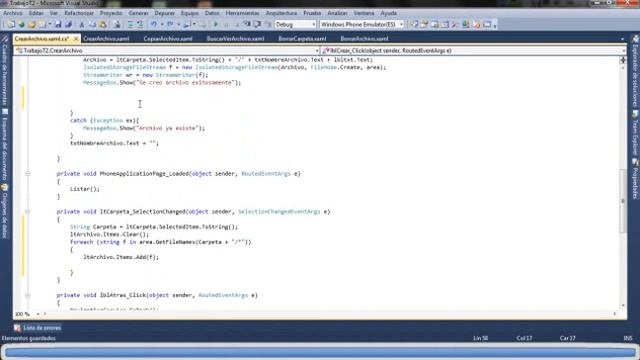Click the Cut scissors icon
This screenshot has width=640, height=360.
[82, 24]
